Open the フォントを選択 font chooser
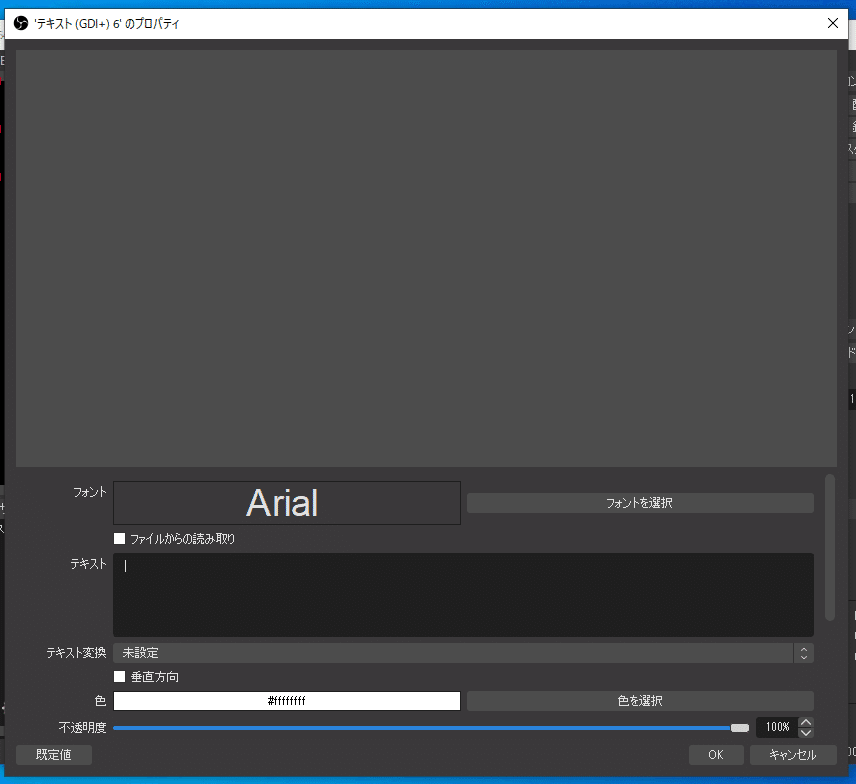The image size is (856, 784). [640, 503]
